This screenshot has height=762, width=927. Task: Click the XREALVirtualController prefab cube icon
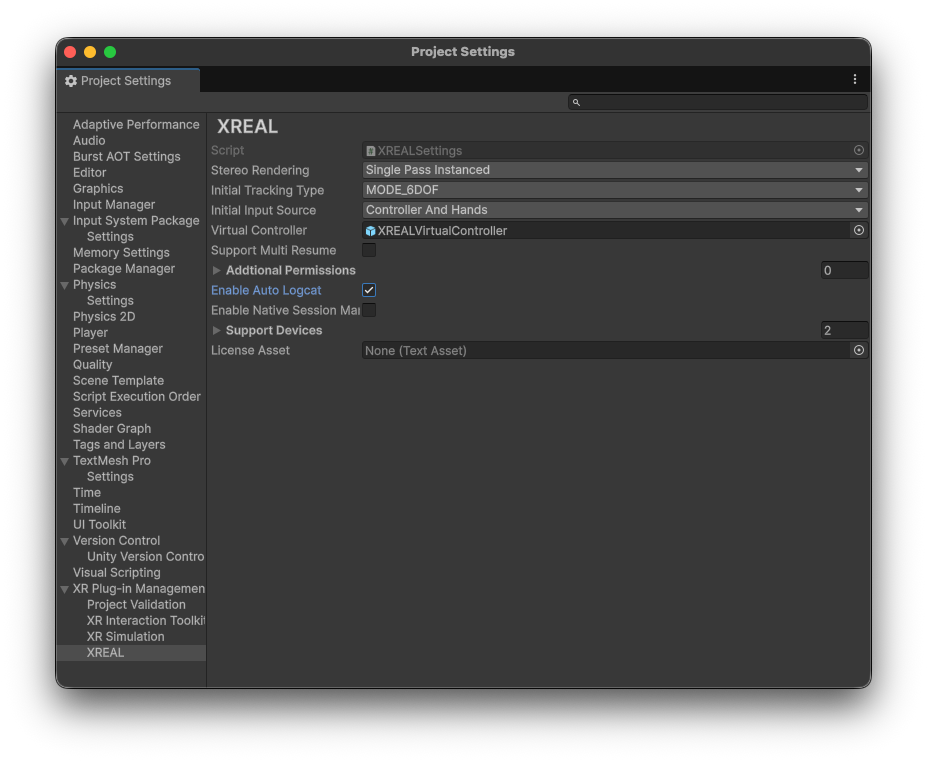pyautogui.click(x=370, y=231)
